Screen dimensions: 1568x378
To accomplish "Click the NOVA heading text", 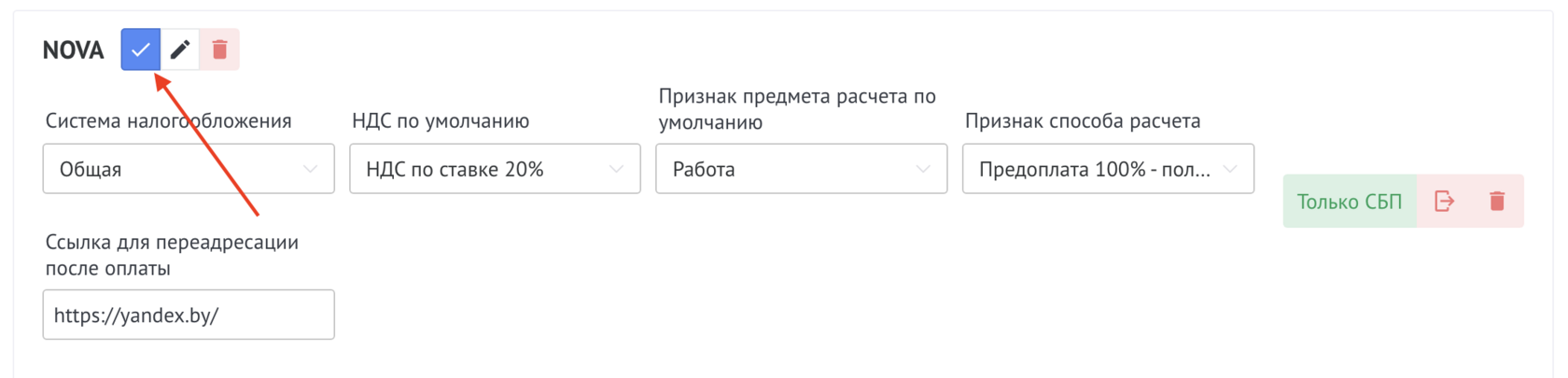I will 73,50.
